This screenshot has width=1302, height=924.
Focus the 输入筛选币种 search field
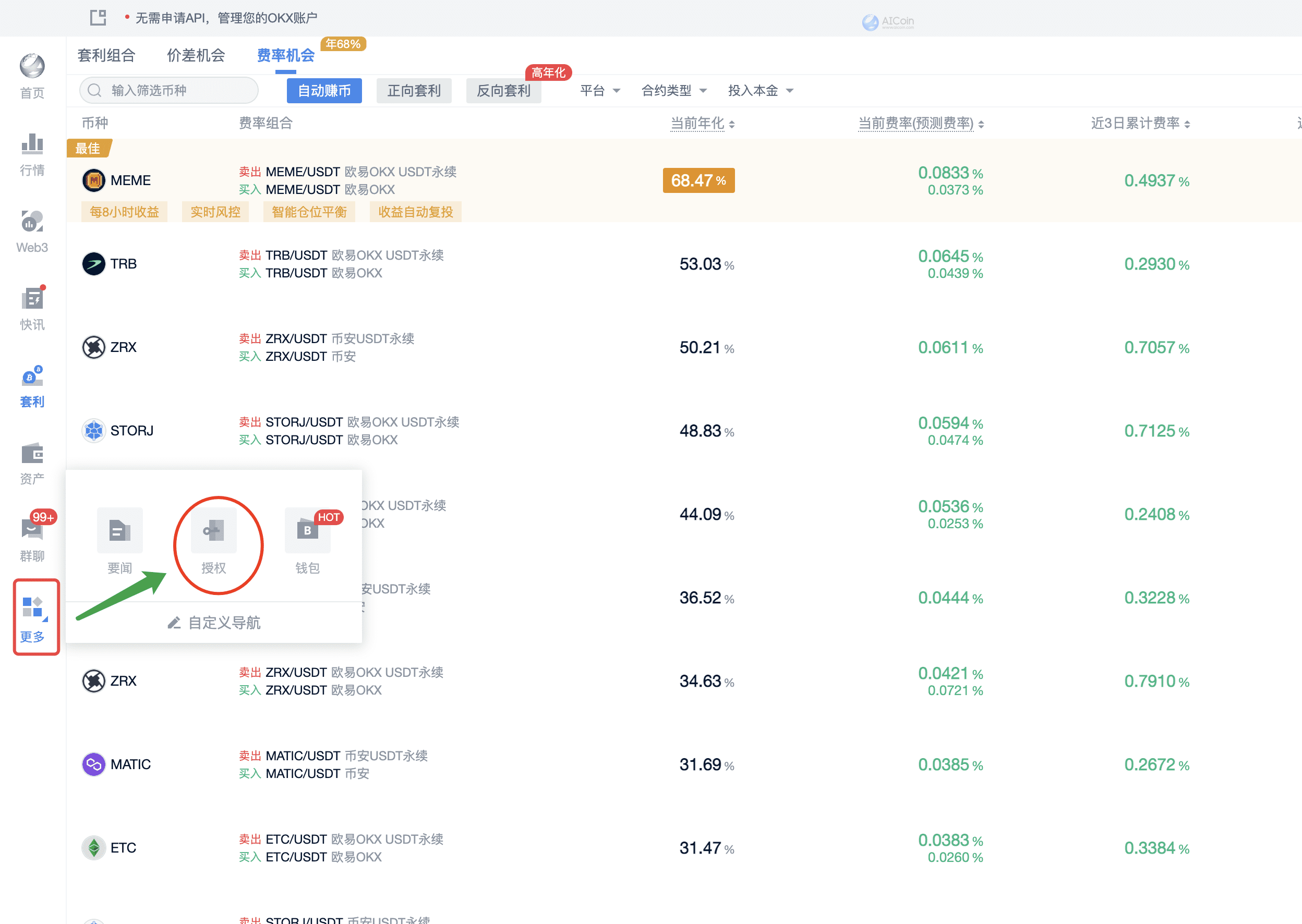pyautogui.click(x=169, y=90)
